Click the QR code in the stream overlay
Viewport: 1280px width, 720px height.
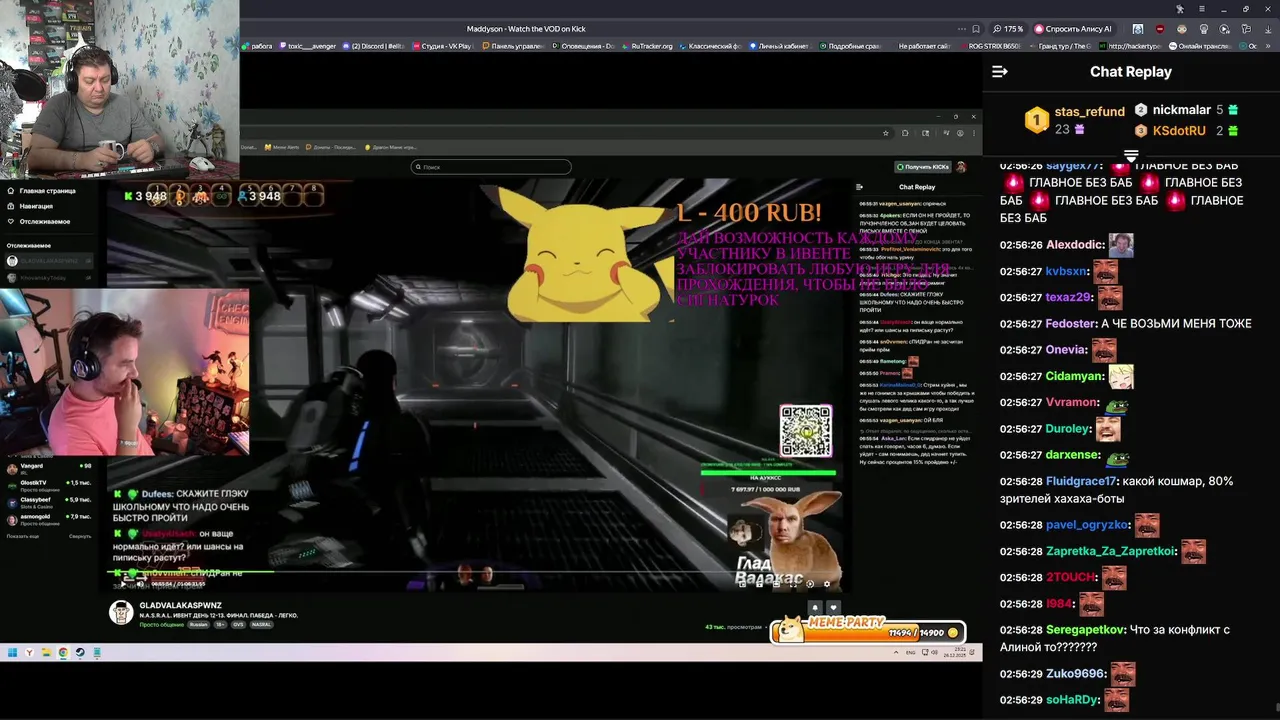click(806, 431)
